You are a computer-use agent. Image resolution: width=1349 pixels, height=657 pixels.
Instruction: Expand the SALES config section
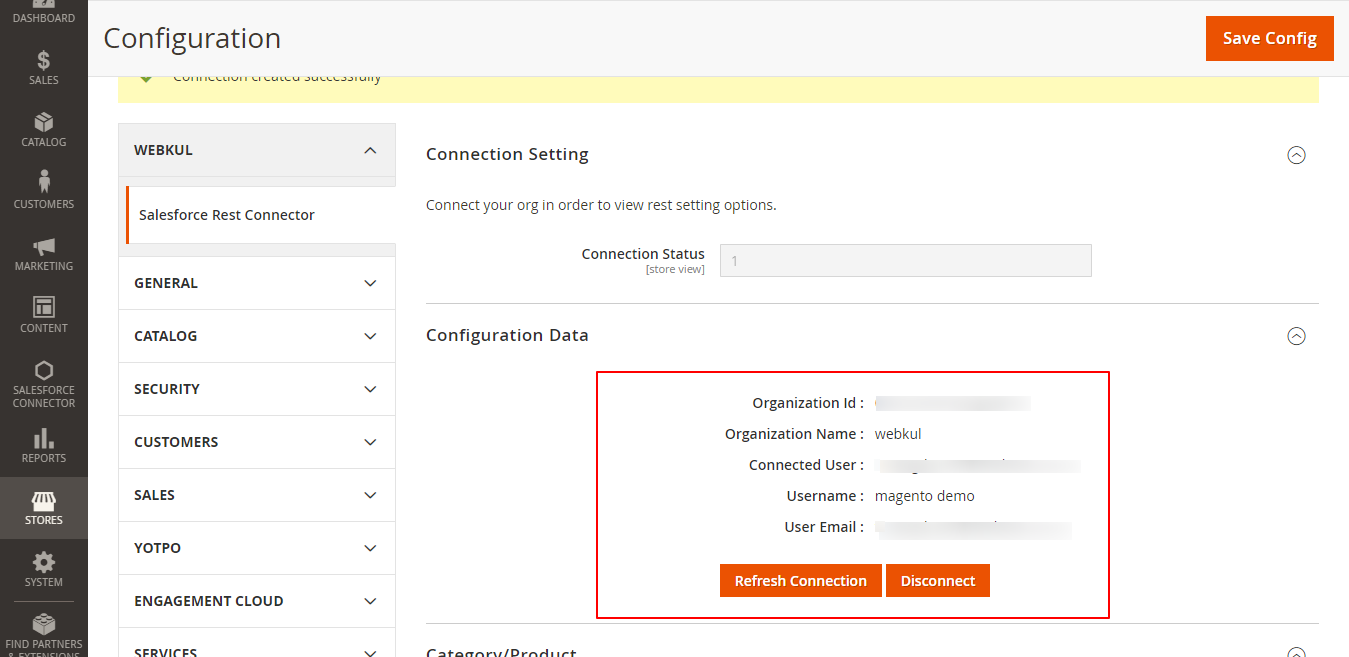click(x=257, y=495)
